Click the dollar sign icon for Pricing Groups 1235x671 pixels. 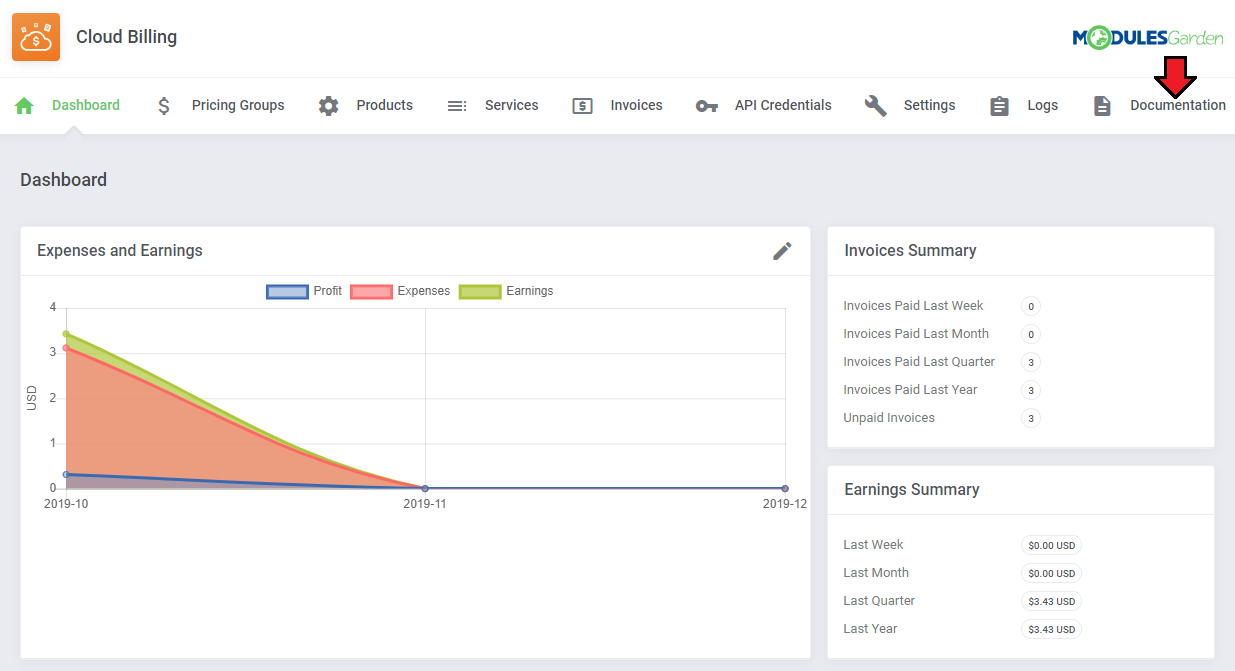pyautogui.click(x=164, y=105)
